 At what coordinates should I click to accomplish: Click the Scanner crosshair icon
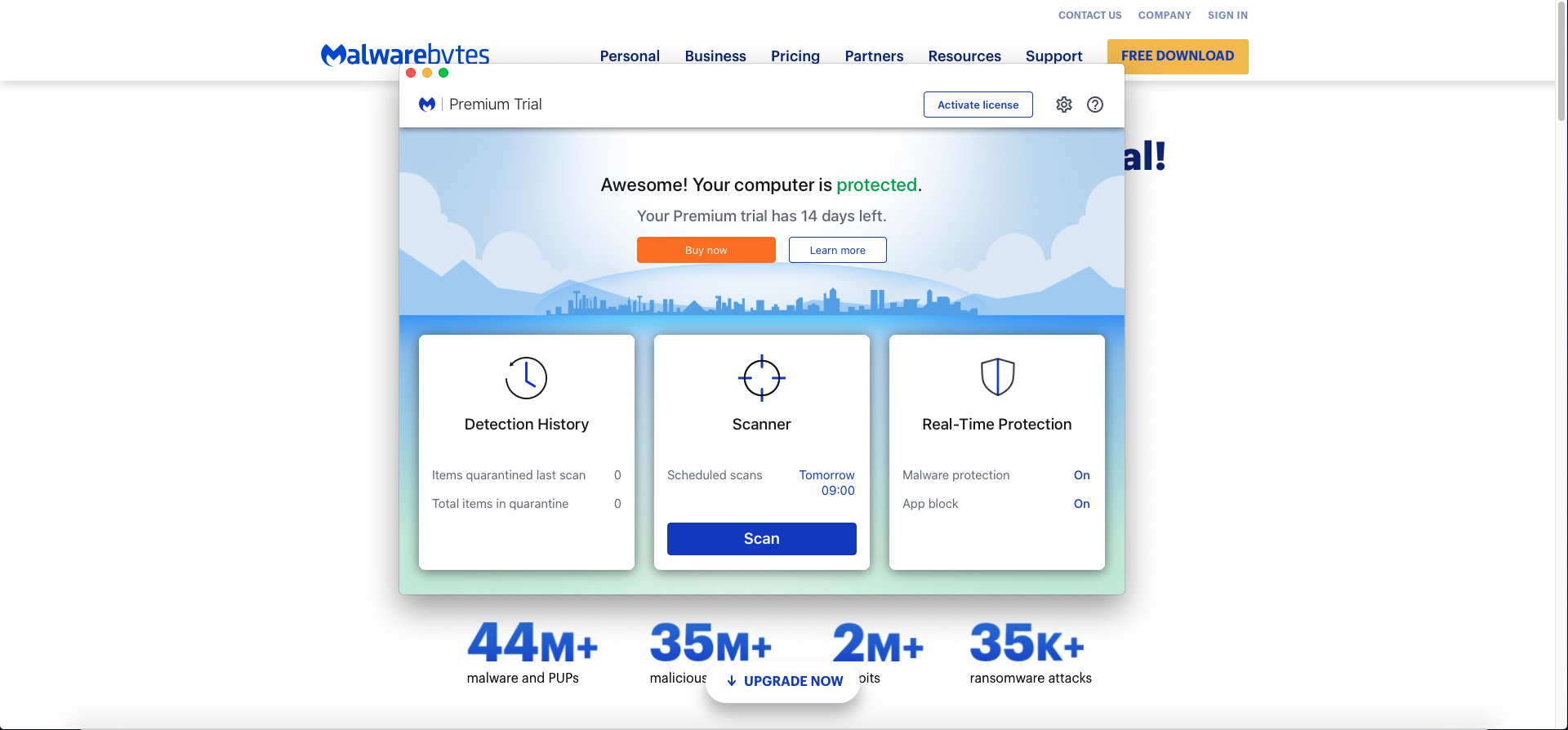coord(762,378)
